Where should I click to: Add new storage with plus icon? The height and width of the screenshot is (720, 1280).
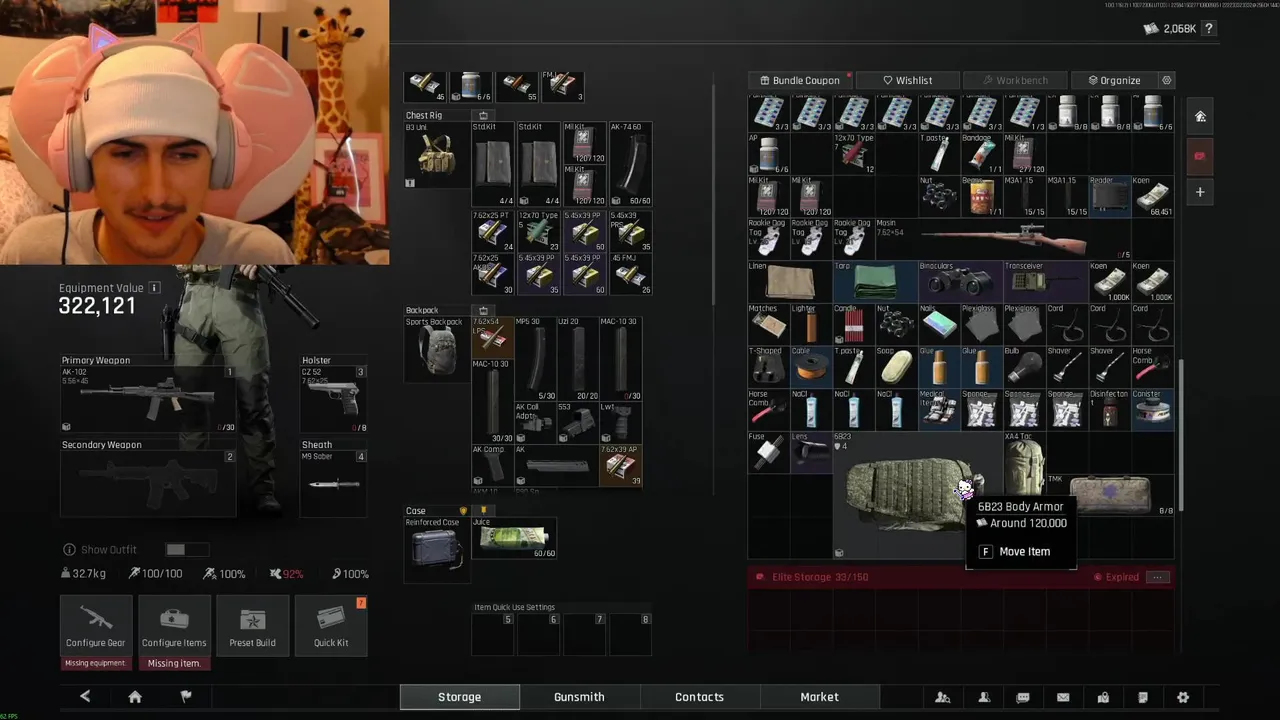1200,192
